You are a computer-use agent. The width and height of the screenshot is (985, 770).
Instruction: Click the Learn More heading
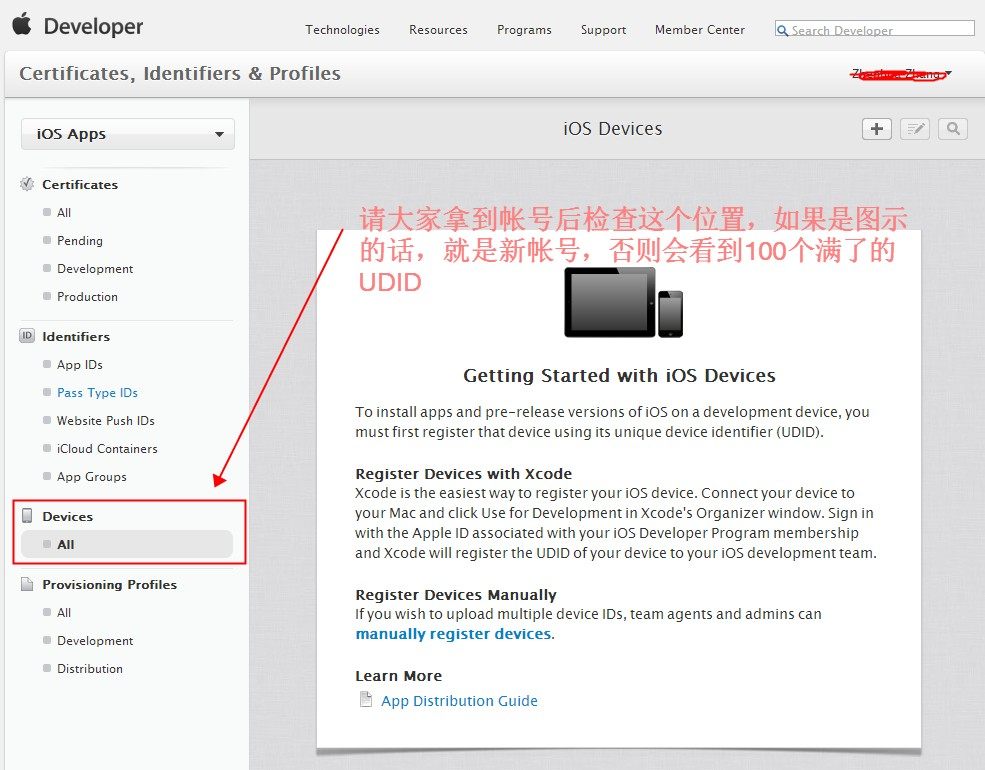(x=399, y=676)
